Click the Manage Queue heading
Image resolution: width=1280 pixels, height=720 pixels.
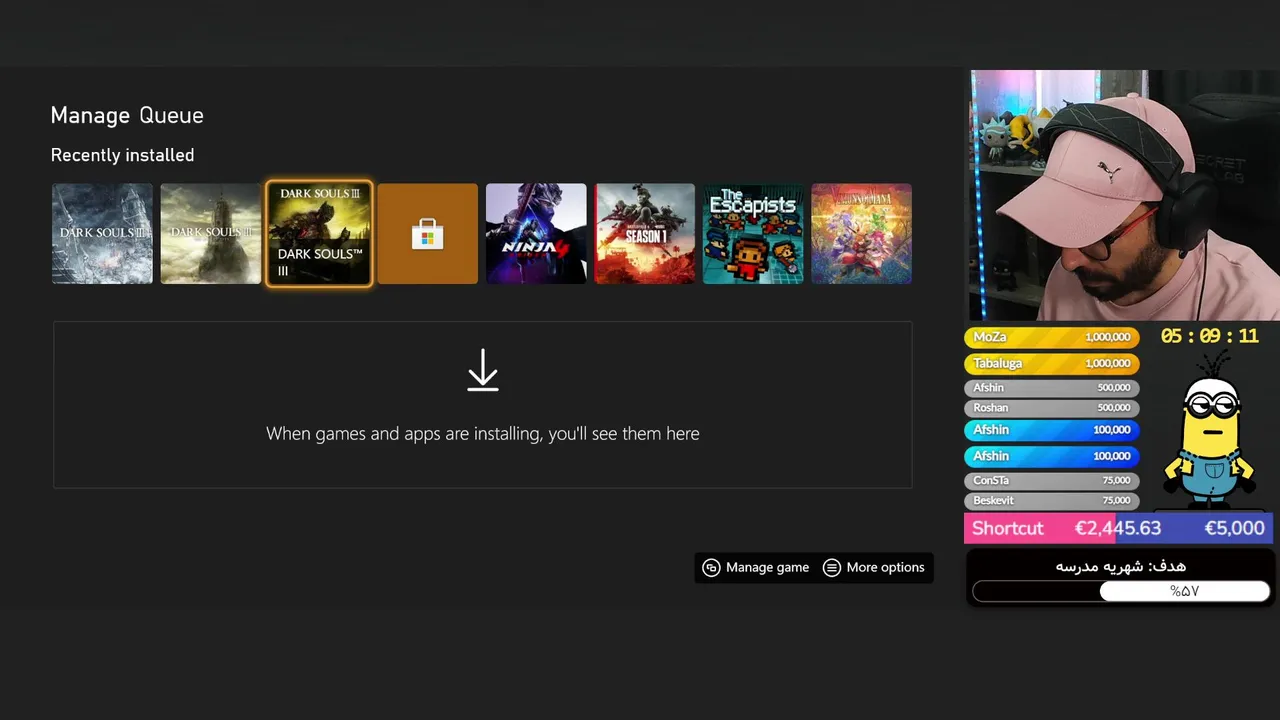127,115
